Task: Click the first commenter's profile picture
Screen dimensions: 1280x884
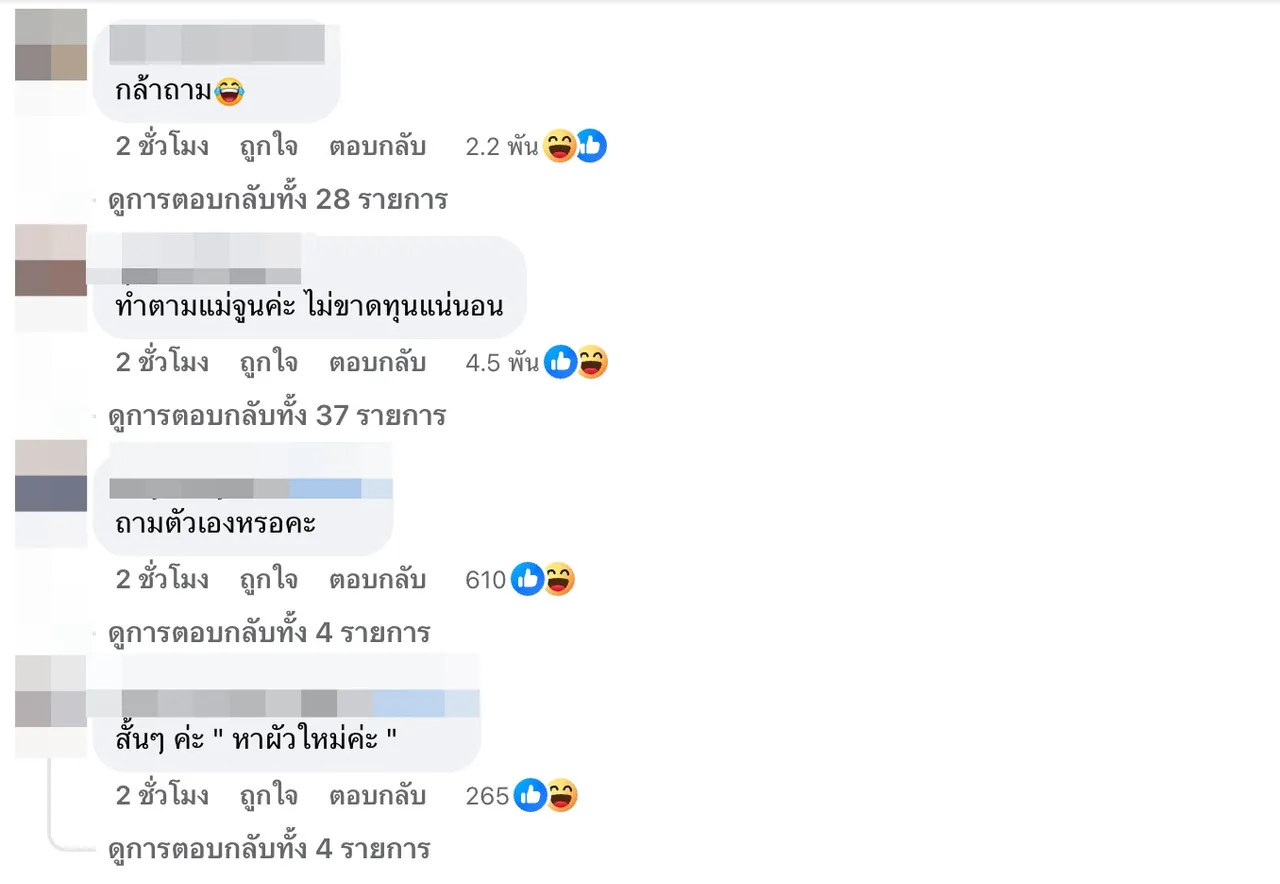Action: [50, 45]
